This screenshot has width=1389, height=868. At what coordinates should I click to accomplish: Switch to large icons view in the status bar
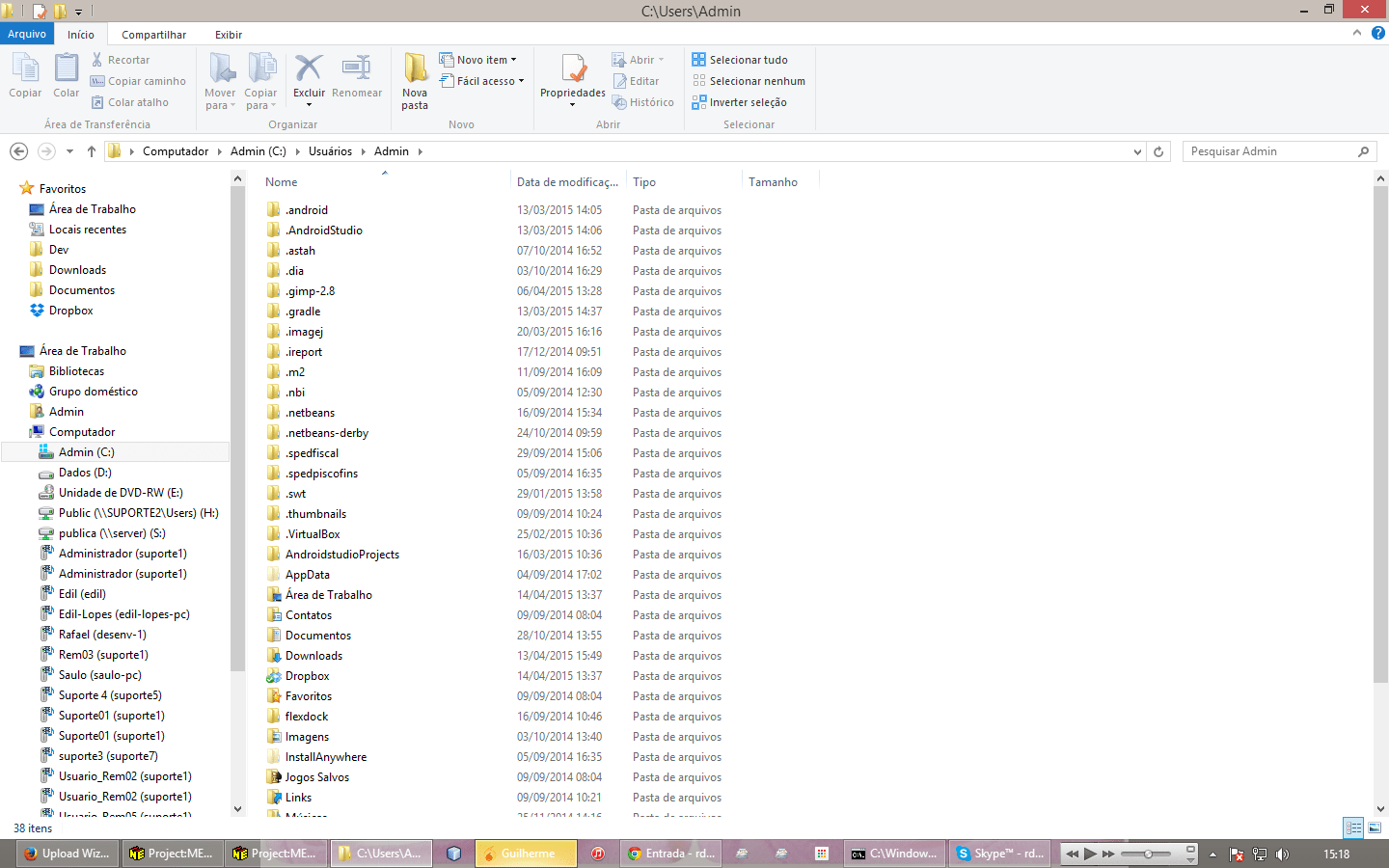(1375, 827)
